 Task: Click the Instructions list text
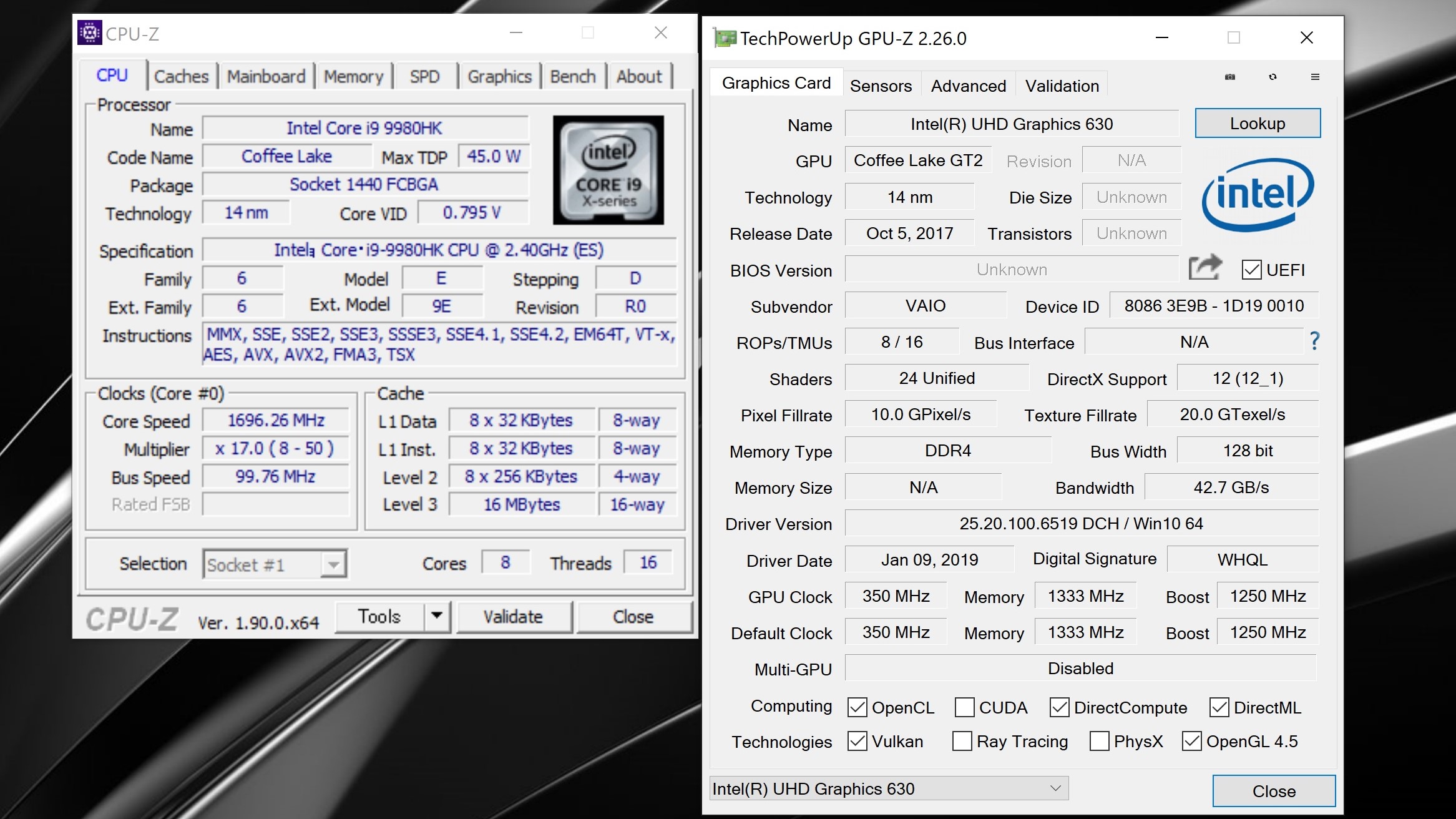point(439,345)
